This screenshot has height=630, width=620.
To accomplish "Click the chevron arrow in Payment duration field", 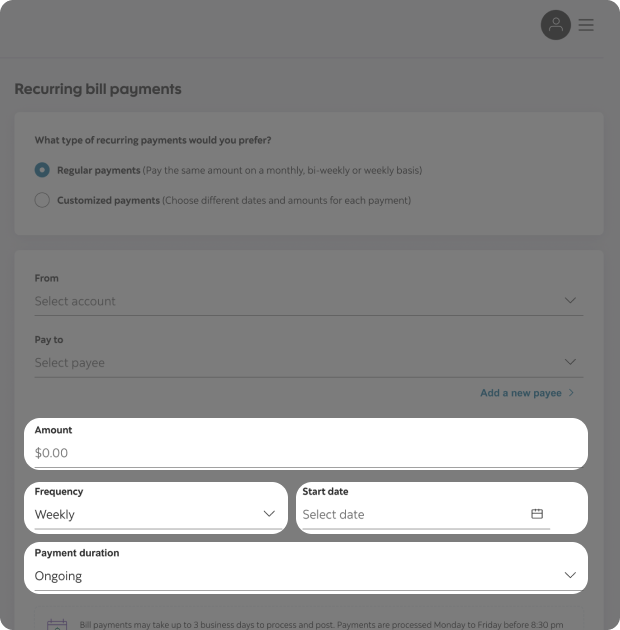I will [x=570, y=575].
